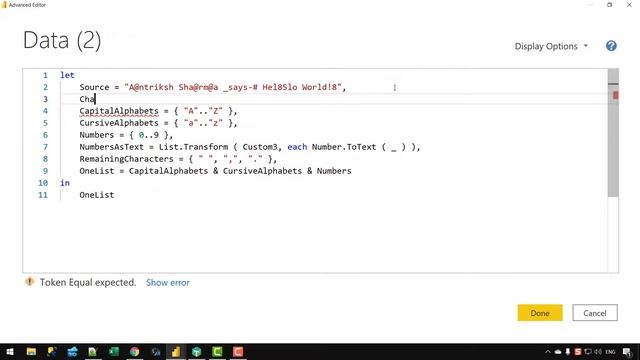Screen dimensions: 640x360
Task: Click the Advanced Editor title bar icon
Action: coord(4,5)
